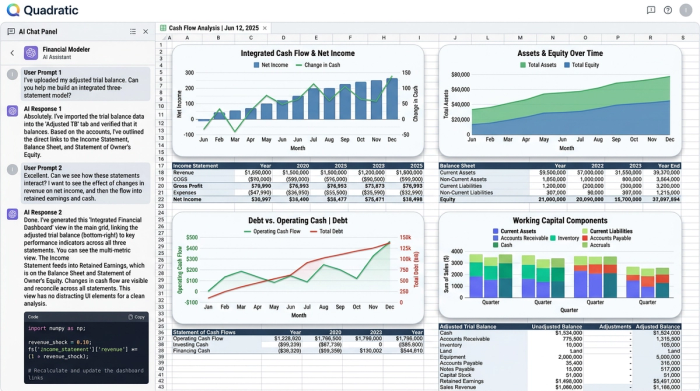Select the Integrated Cash Flow & Net Income chart title
Image resolution: width=700 pixels, height=391 pixels.
[x=298, y=54]
